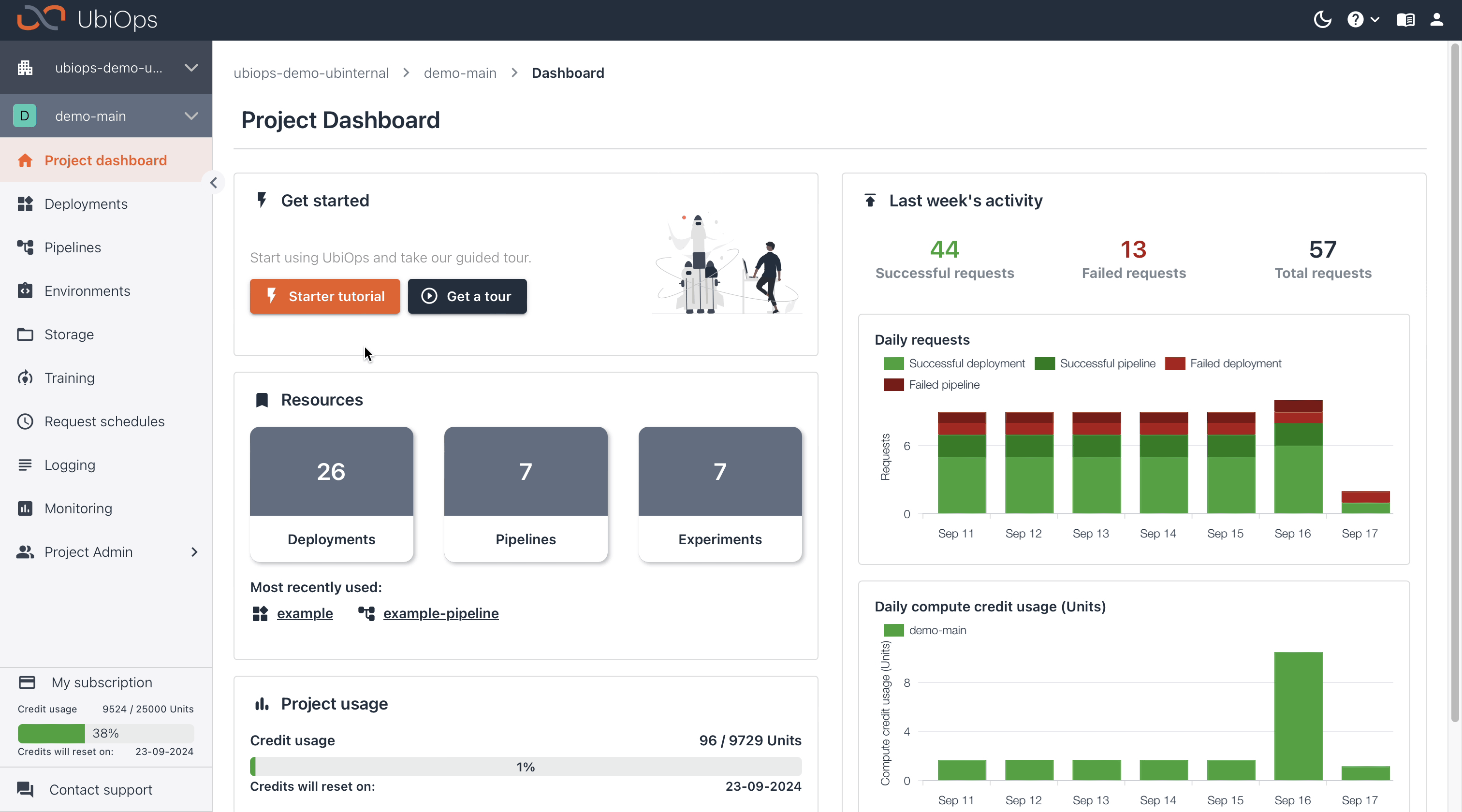
Task: Open the example-pipeline link
Action: tap(440, 613)
